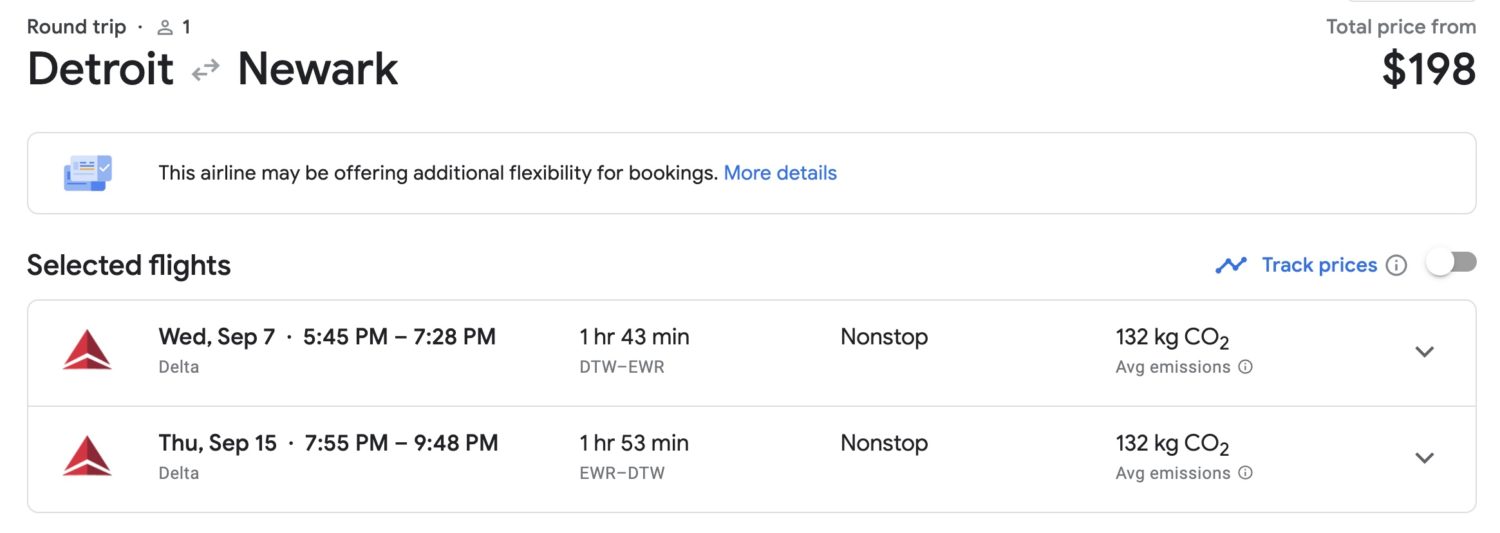Click the Delta logo on the Sep 15 flight

[87, 456]
